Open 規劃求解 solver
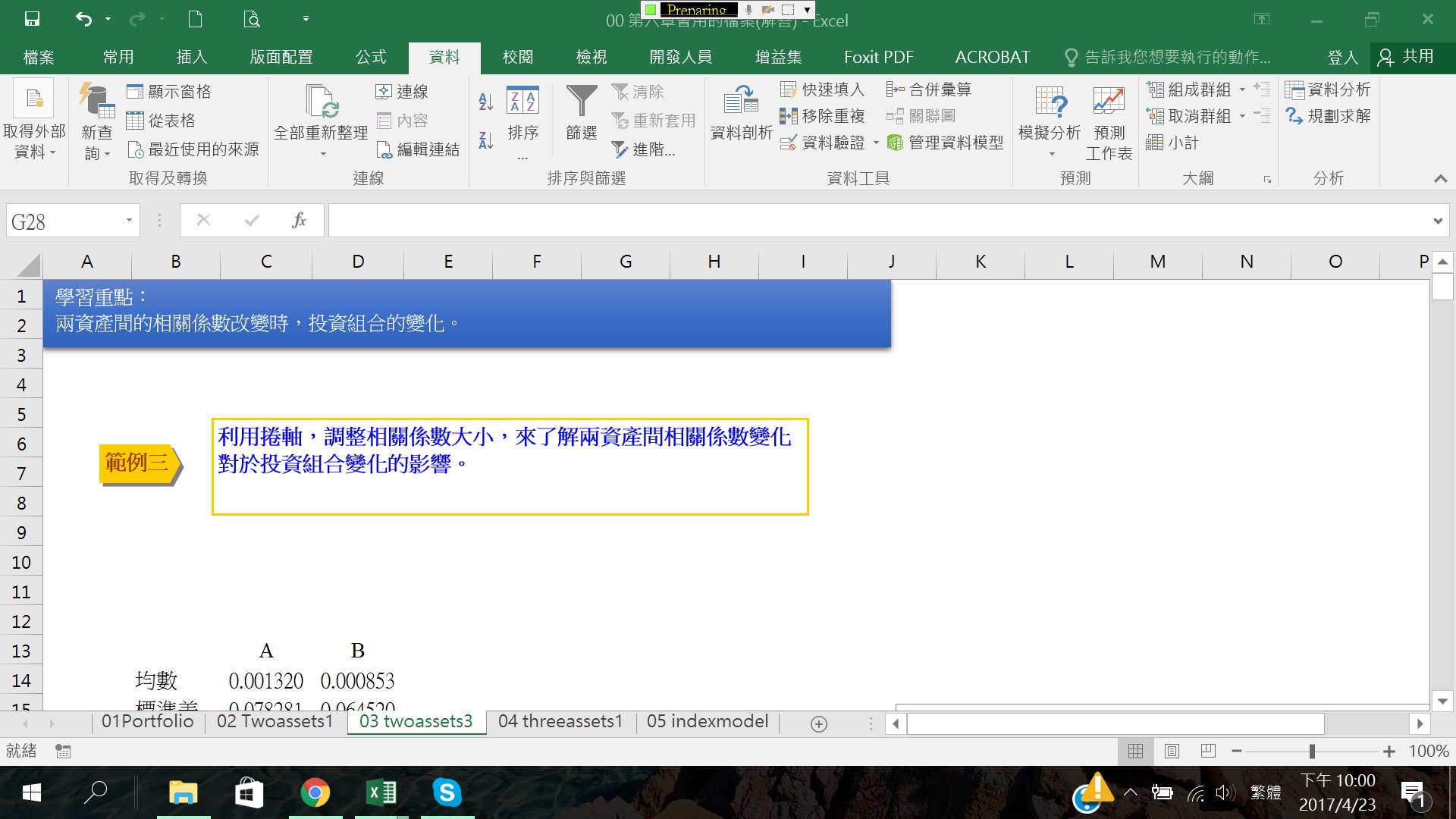The image size is (1456, 819). (1328, 116)
